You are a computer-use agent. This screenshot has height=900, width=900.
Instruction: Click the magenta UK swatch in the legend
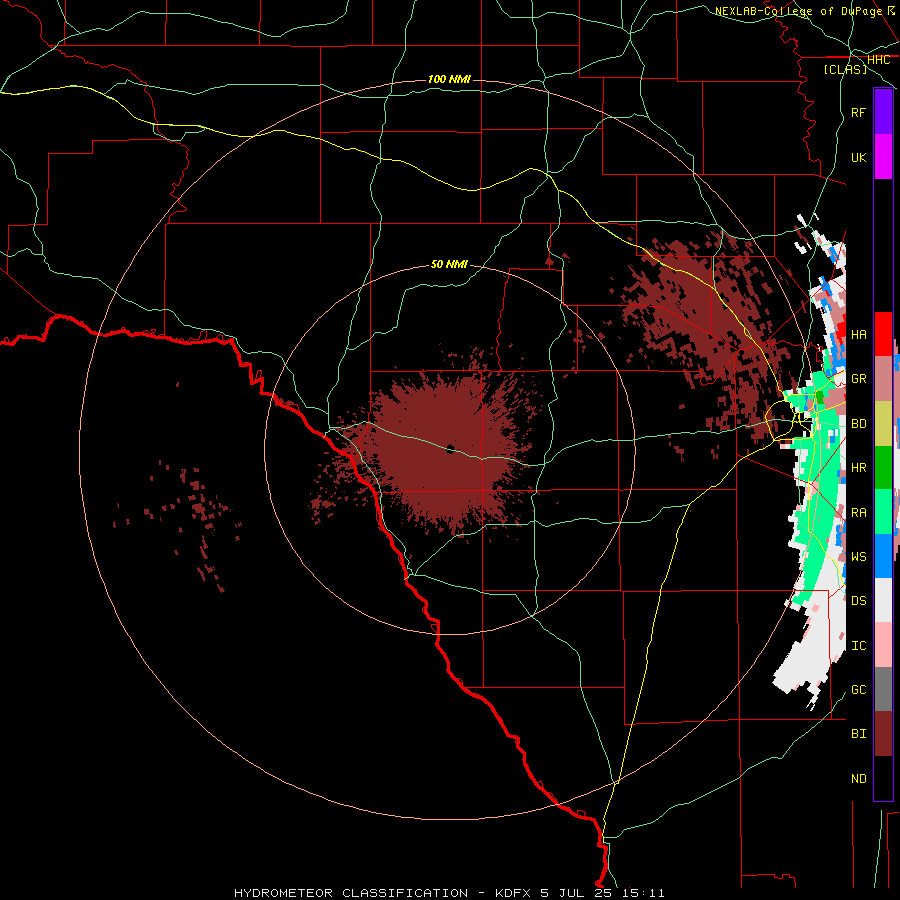(883, 157)
